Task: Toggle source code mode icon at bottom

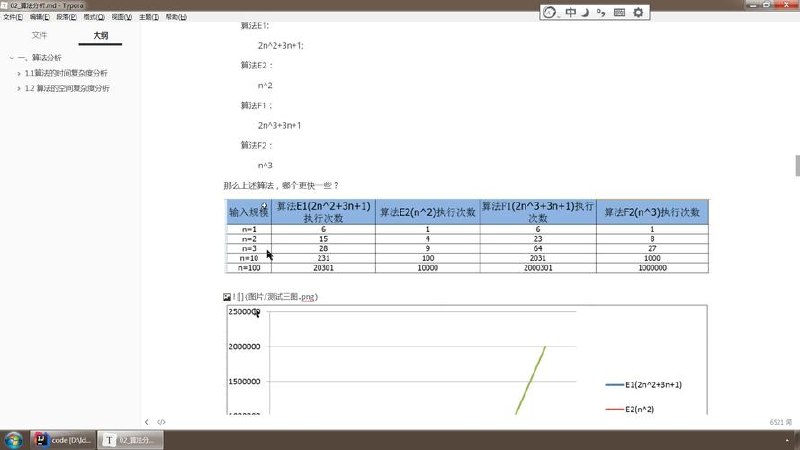Action: tap(161, 422)
